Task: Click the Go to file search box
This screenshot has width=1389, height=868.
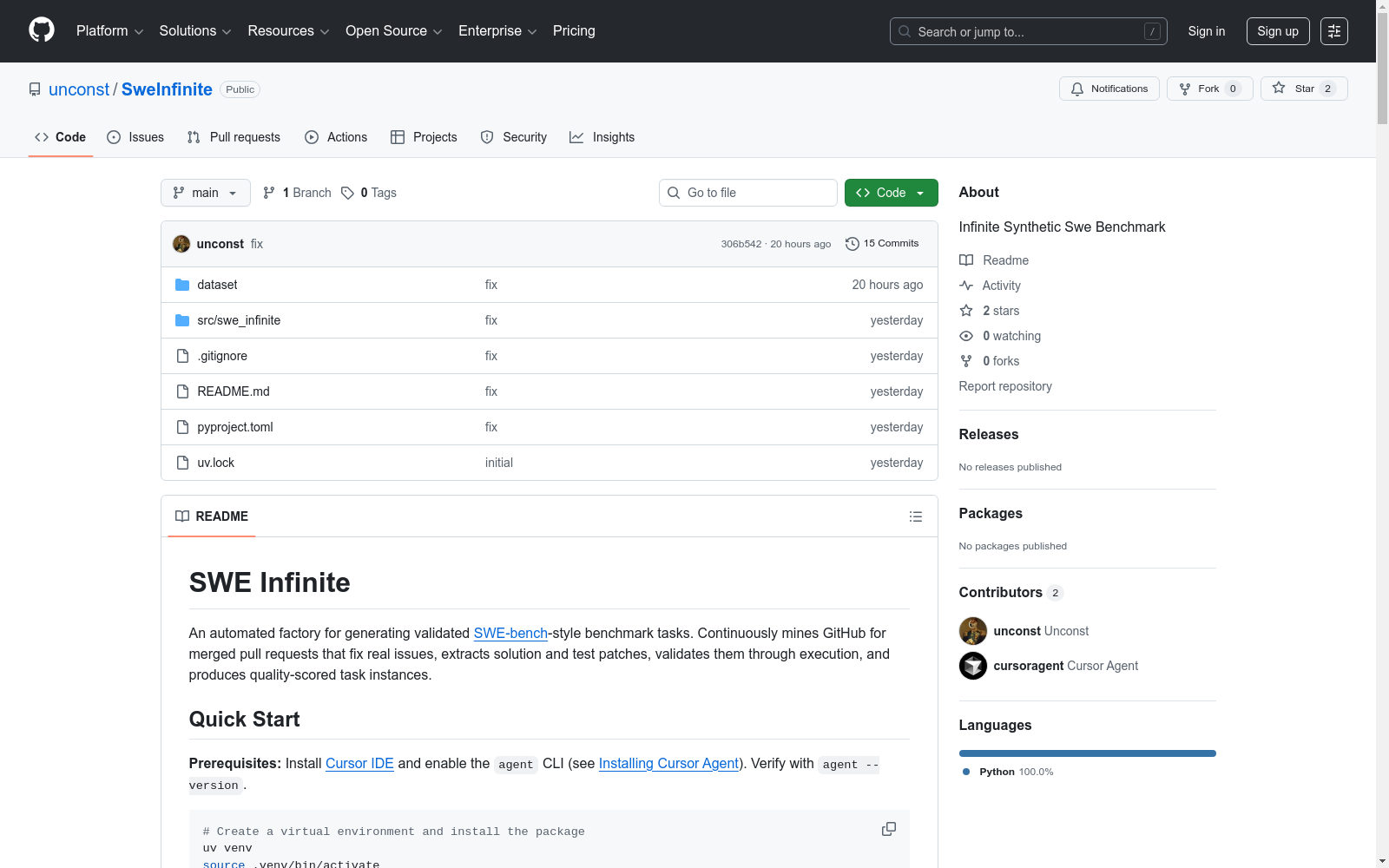Action: pyautogui.click(x=748, y=193)
